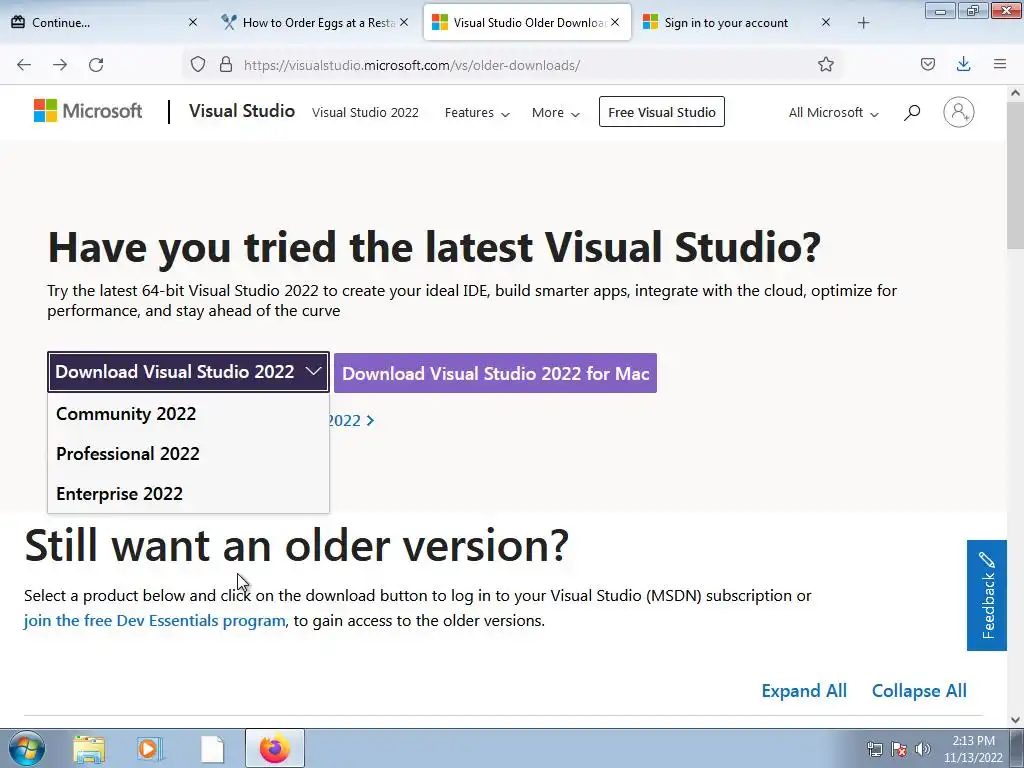Screen dimensions: 1024x768
Task: Expand the More dropdown menu
Action: (x=556, y=112)
